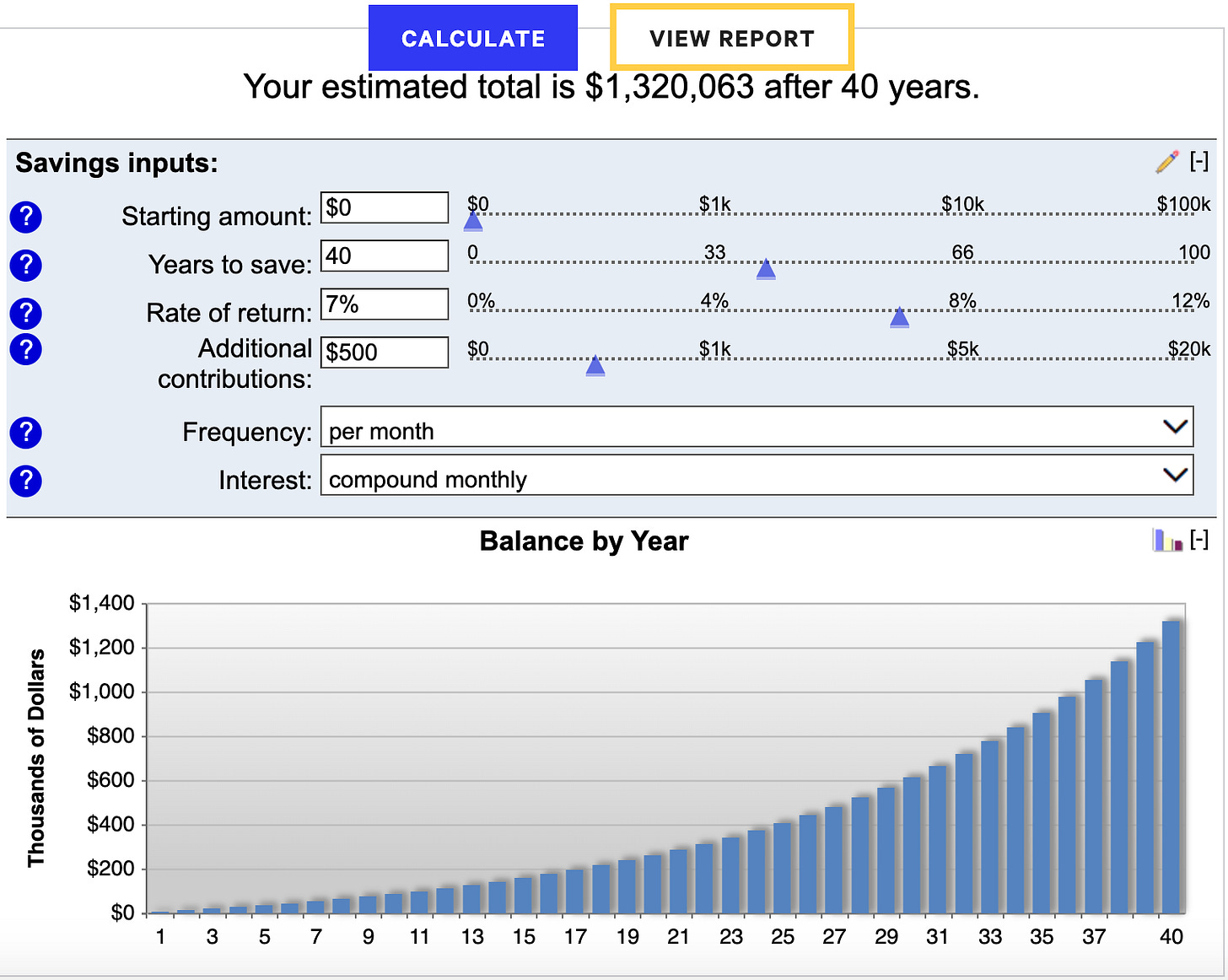Open help for Starting amount
The image size is (1228, 980).
click(x=26, y=217)
